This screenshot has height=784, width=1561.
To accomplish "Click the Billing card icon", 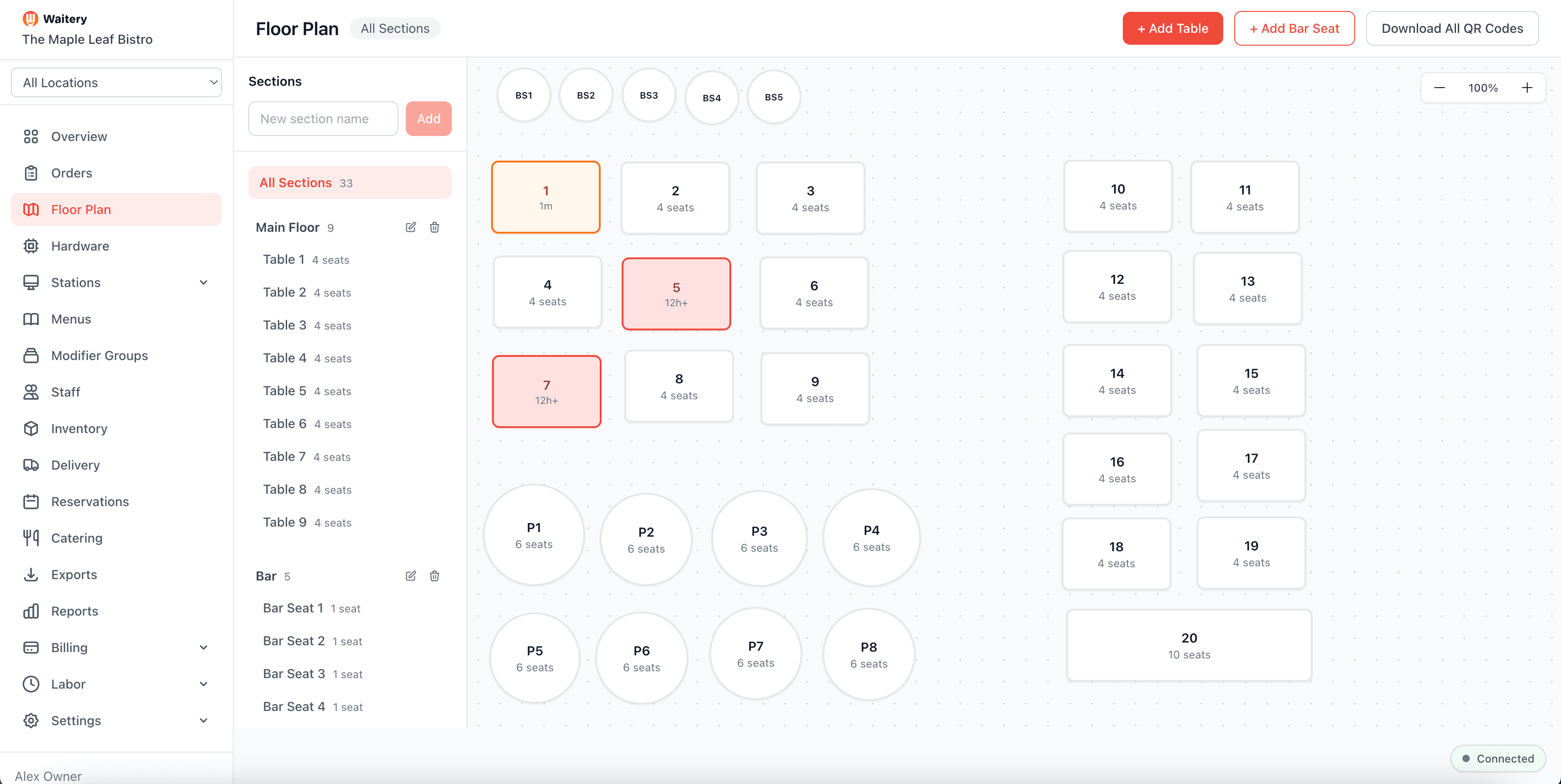I will pos(31,648).
